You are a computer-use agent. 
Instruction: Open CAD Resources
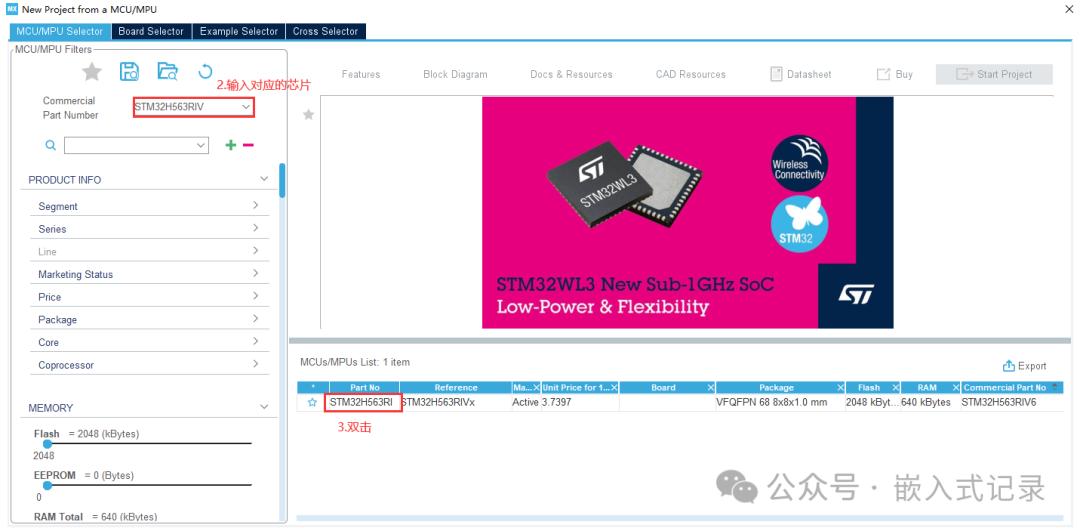[x=691, y=74]
